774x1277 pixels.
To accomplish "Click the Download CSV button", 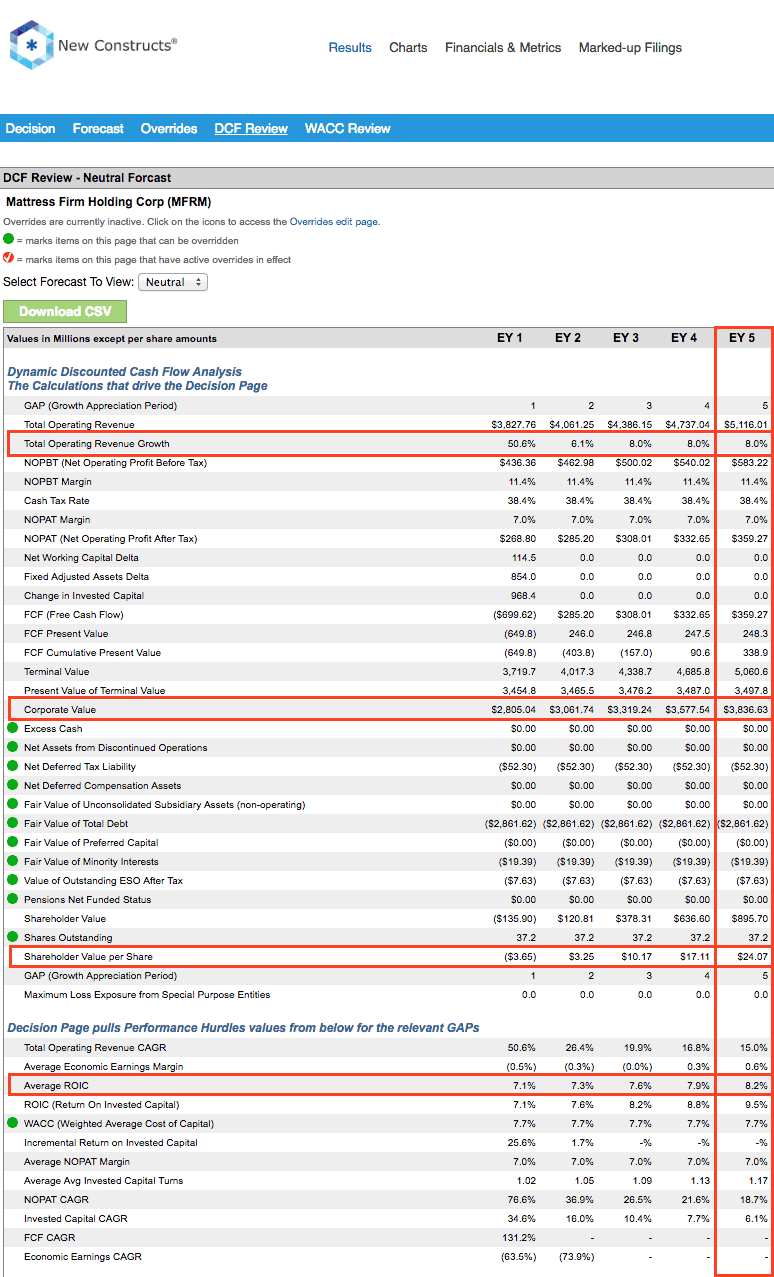I will [65, 311].
